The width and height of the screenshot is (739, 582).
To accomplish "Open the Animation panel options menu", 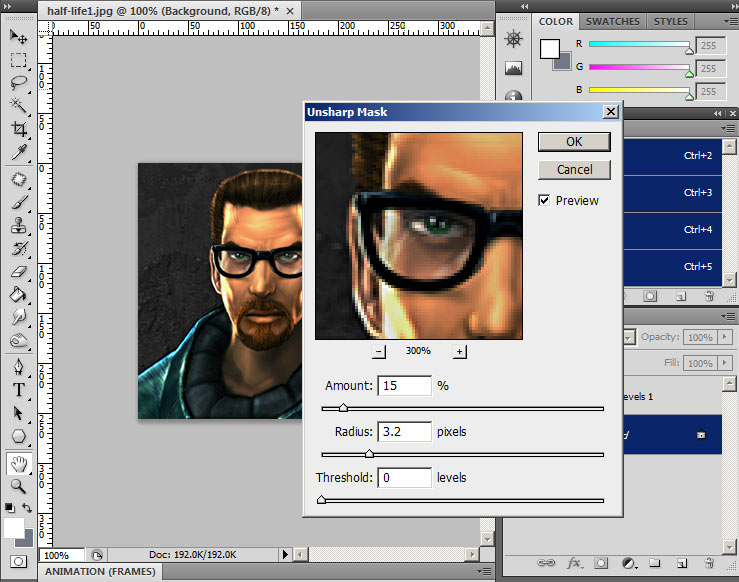I will point(484,572).
